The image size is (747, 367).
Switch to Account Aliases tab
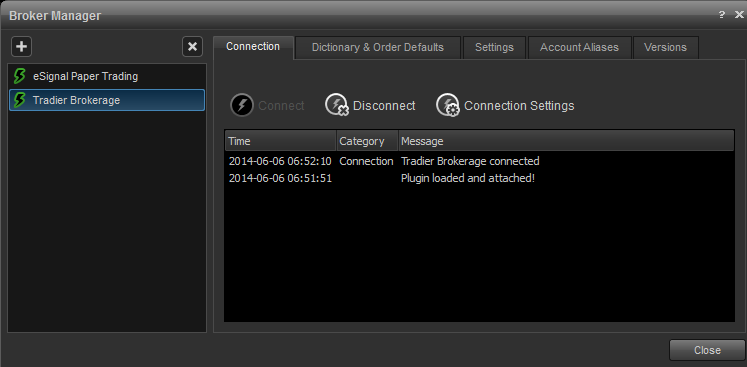tap(579, 48)
